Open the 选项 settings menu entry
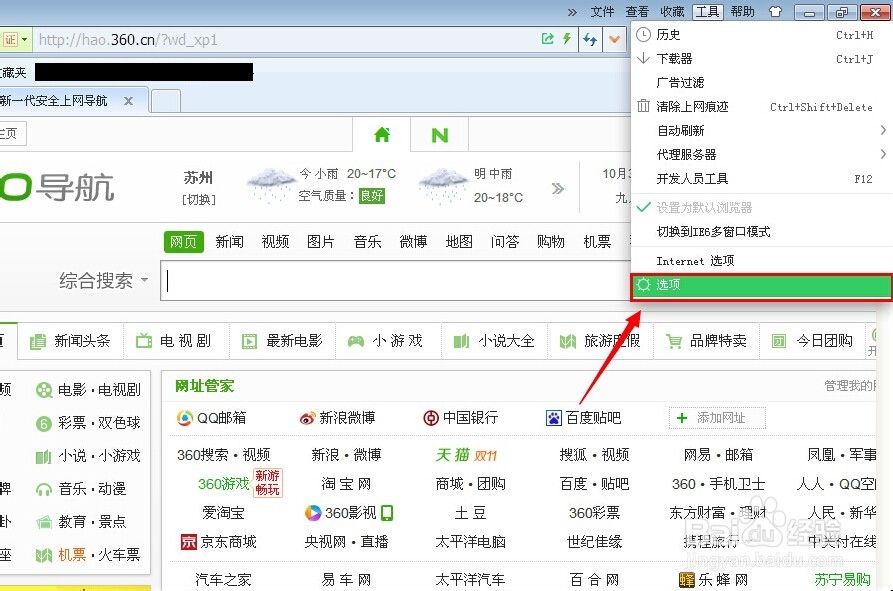This screenshot has width=893, height=591. 761,285
